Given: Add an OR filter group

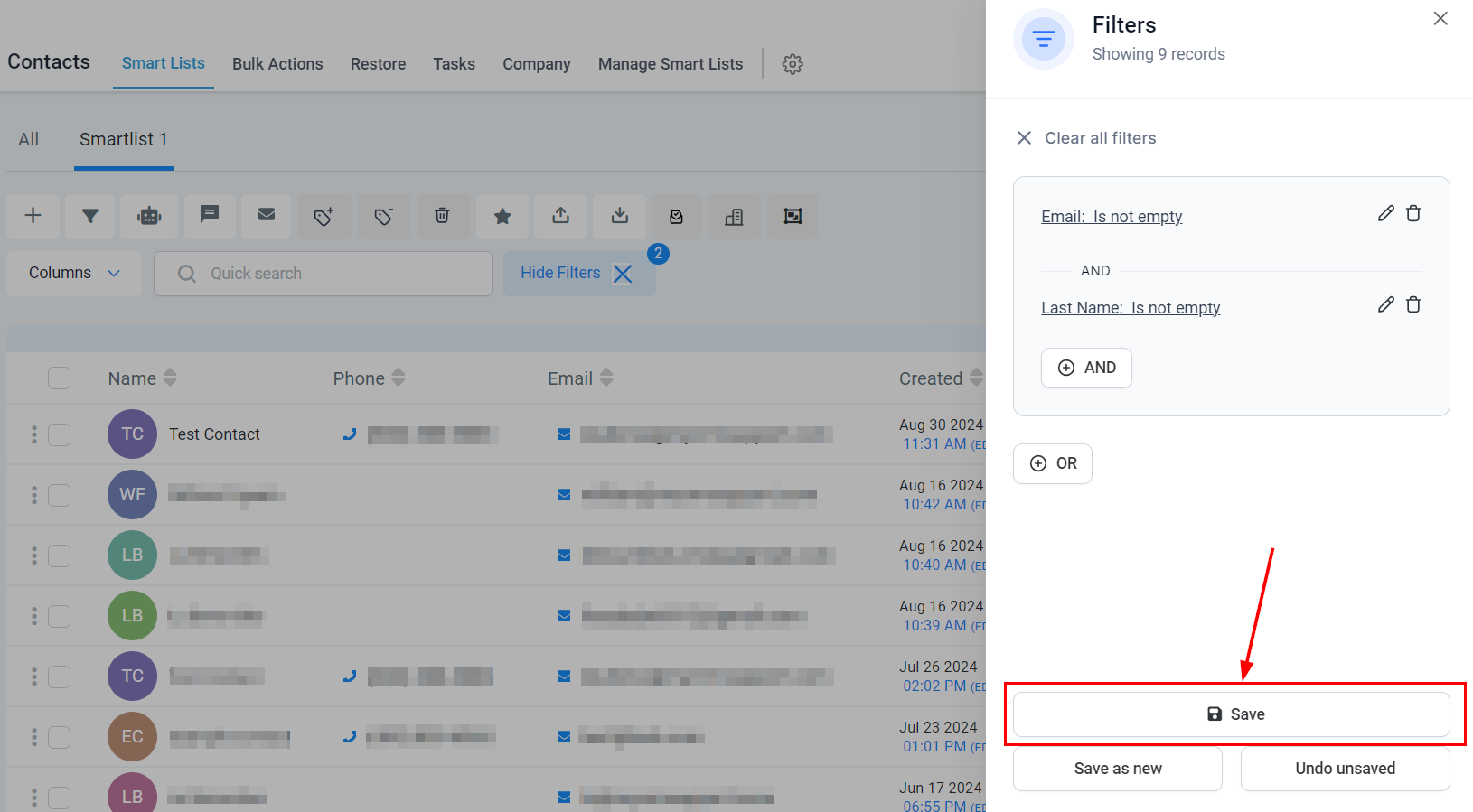Looking at the screenshot, I should pyautogui.click(x=1053, y=463).
